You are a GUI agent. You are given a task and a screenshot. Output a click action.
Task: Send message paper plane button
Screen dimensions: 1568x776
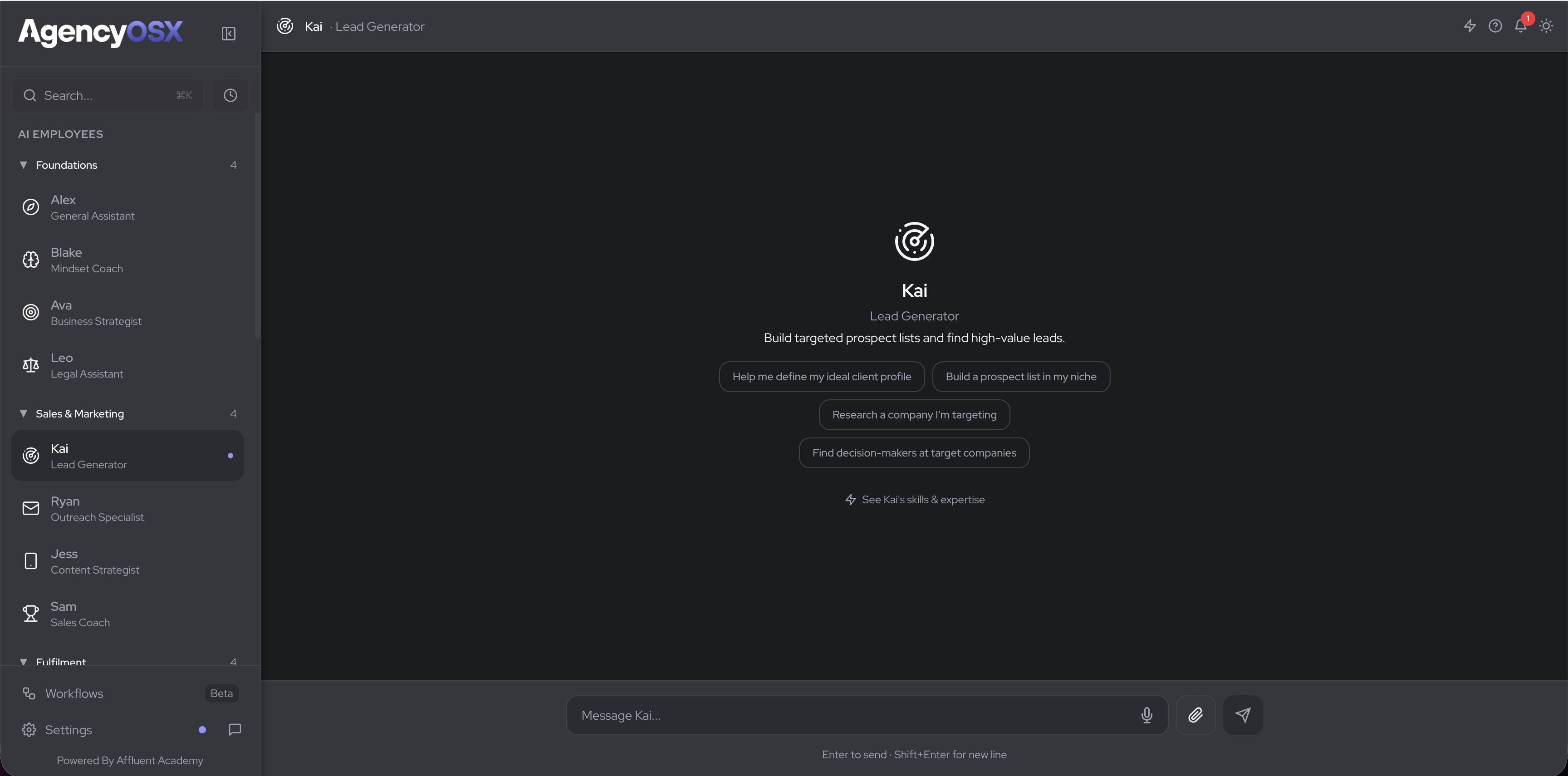pyautogui.click(x=1243, y=715)
